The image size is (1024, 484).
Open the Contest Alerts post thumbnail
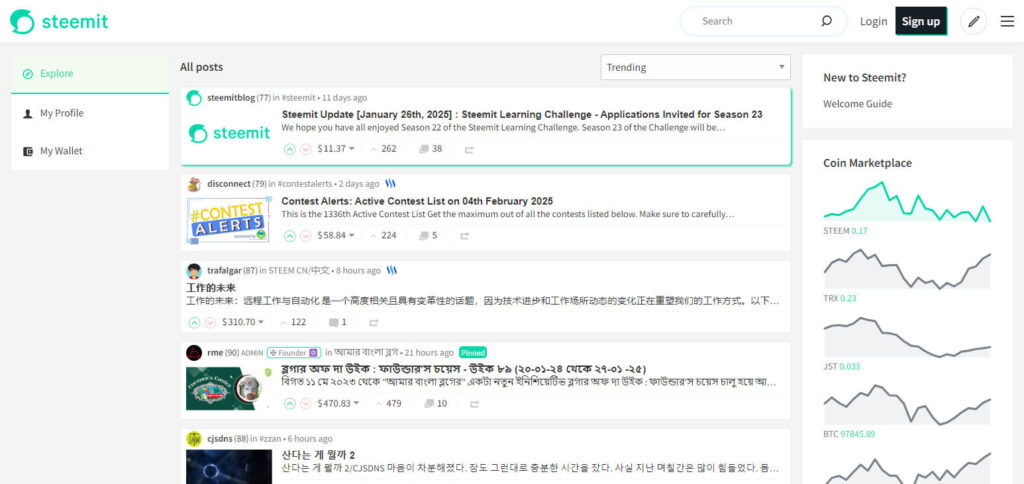(x=229, y=221)
